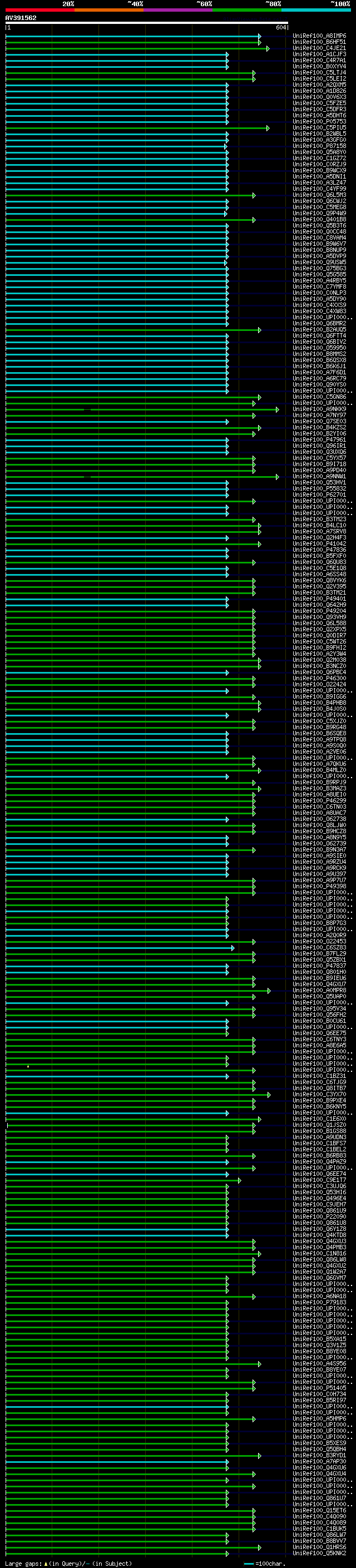Select the query name AV391562
356x1568 pixels.
pos(21,18)
